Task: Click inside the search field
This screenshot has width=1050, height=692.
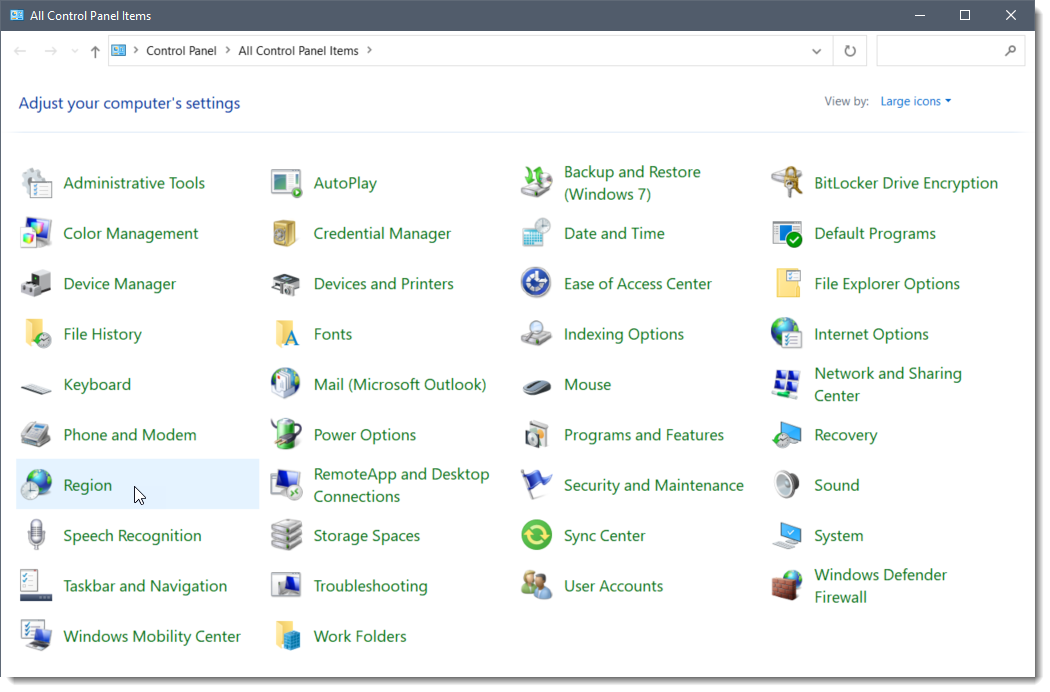Action: 945,50
